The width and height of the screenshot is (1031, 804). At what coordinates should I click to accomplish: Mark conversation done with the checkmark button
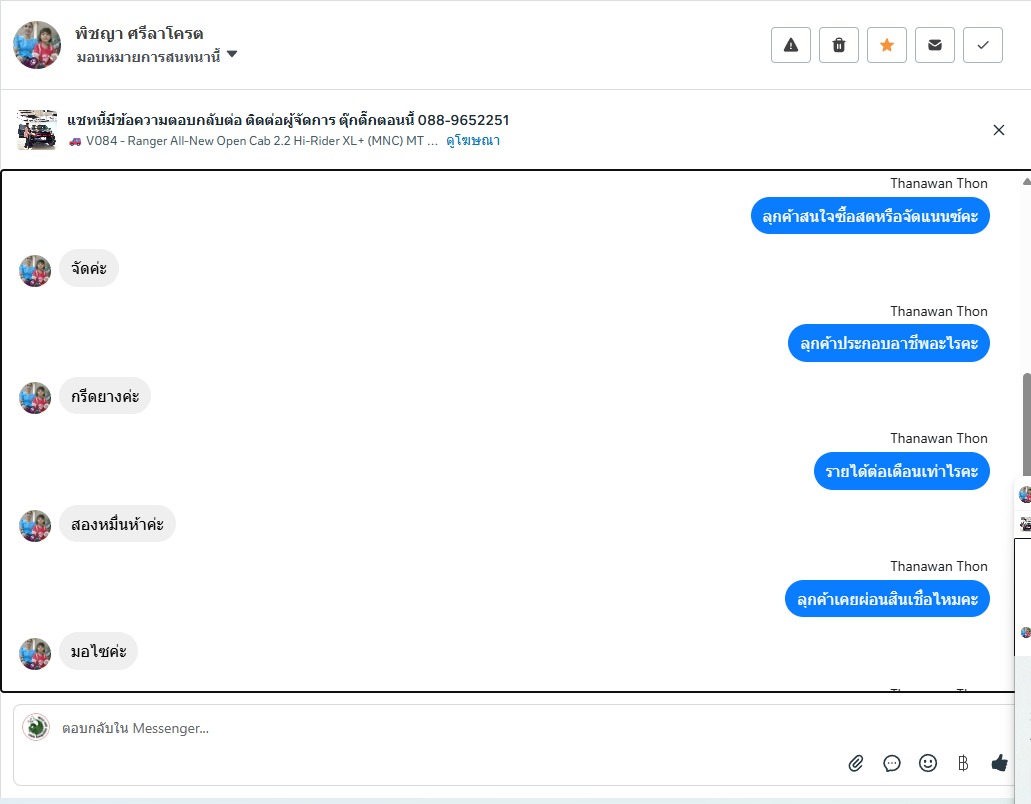[983, 45]
